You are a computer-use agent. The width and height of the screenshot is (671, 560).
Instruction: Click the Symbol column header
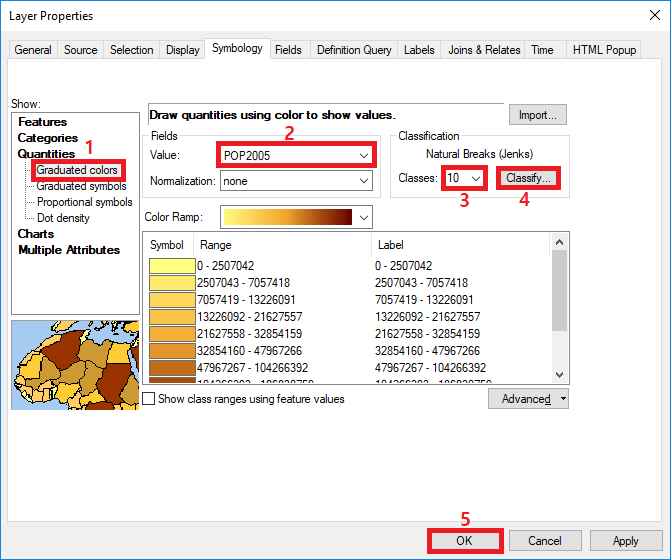tap(167, 244)
